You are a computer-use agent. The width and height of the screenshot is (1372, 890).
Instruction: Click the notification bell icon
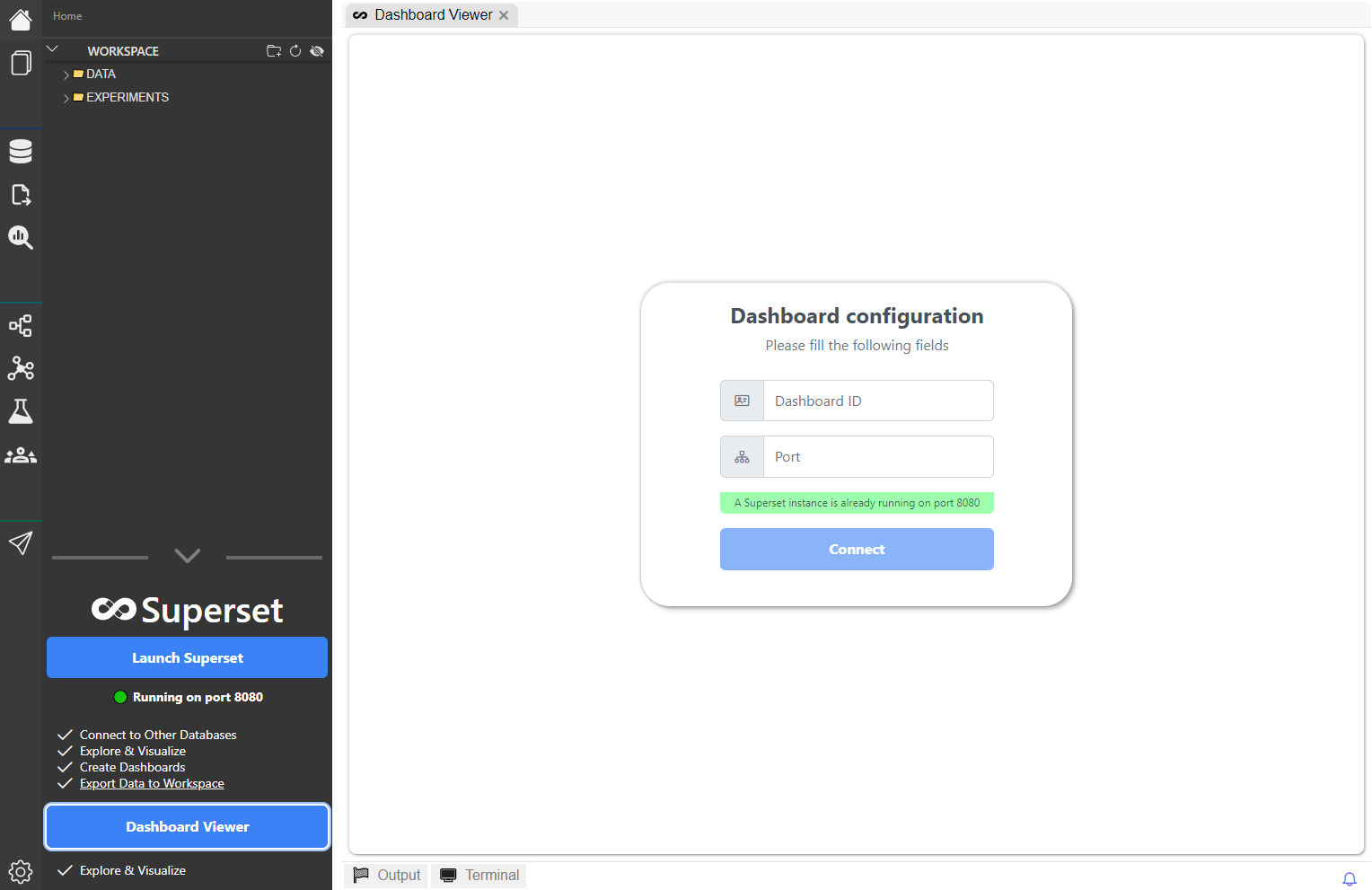[1349, 879]
